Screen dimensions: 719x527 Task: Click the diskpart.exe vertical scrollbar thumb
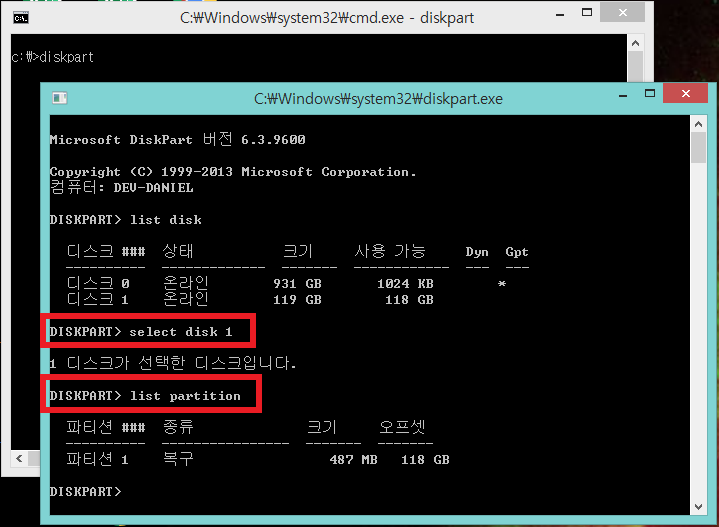(698, 148)
